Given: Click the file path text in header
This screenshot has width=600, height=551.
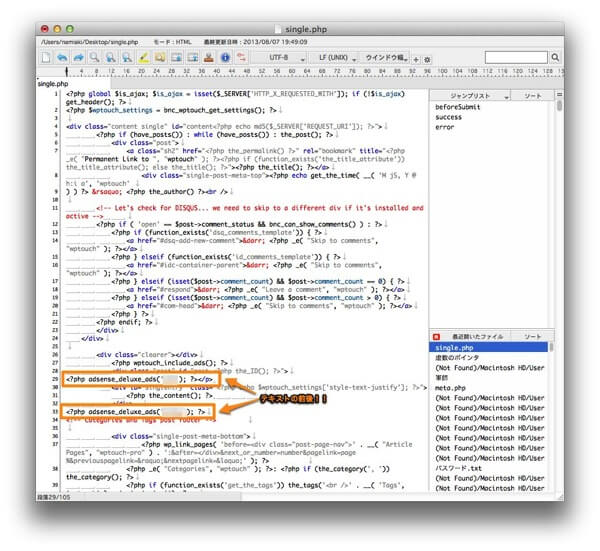Looking at the screenshot, I should (x=90, y=42).
